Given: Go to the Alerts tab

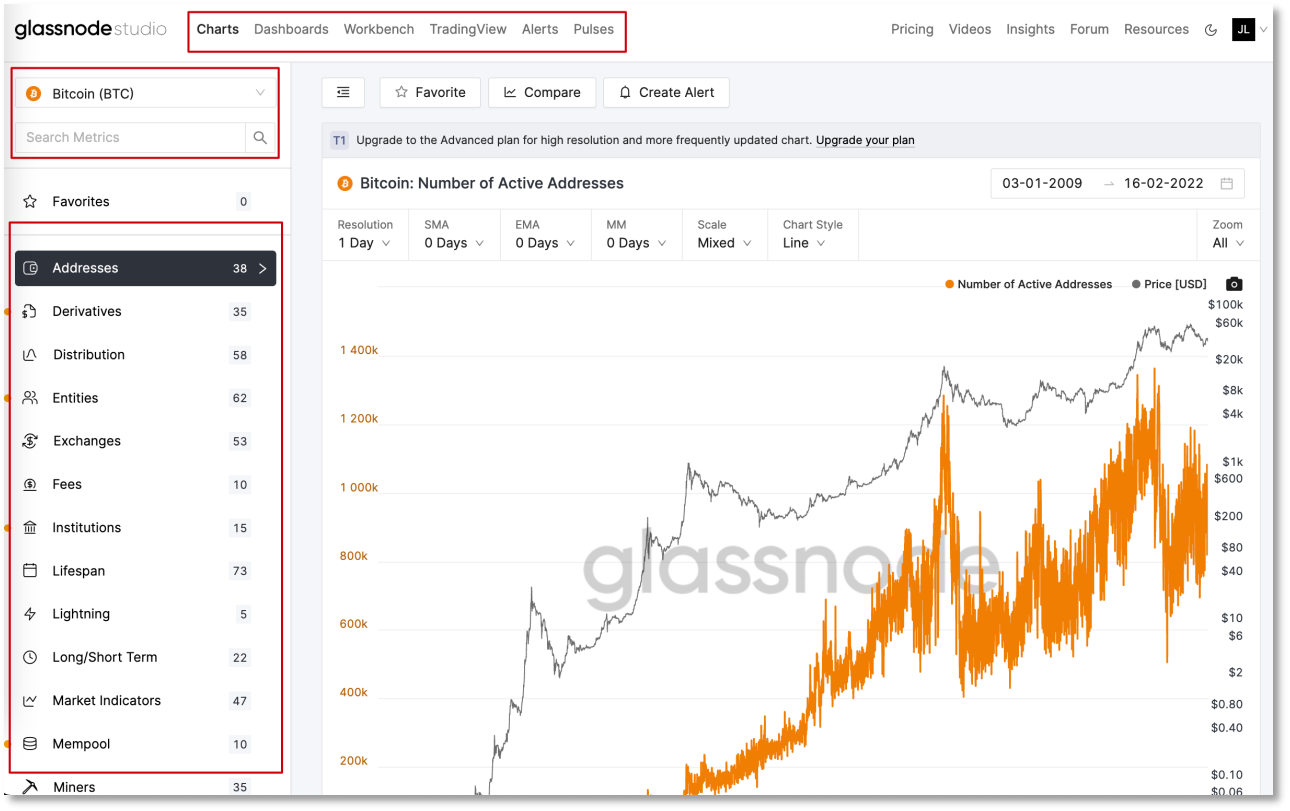Looking at the screenshot, I should click(x=540, y=29).
